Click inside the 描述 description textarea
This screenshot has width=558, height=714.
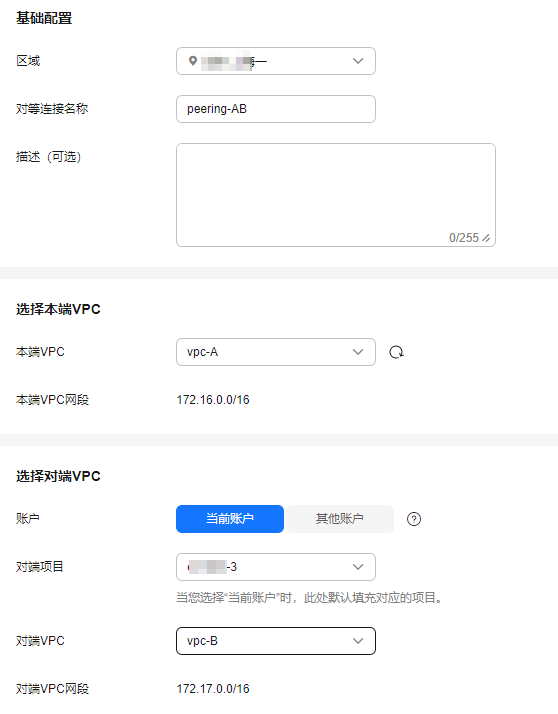pyautogui.click(x=336, y=195)
